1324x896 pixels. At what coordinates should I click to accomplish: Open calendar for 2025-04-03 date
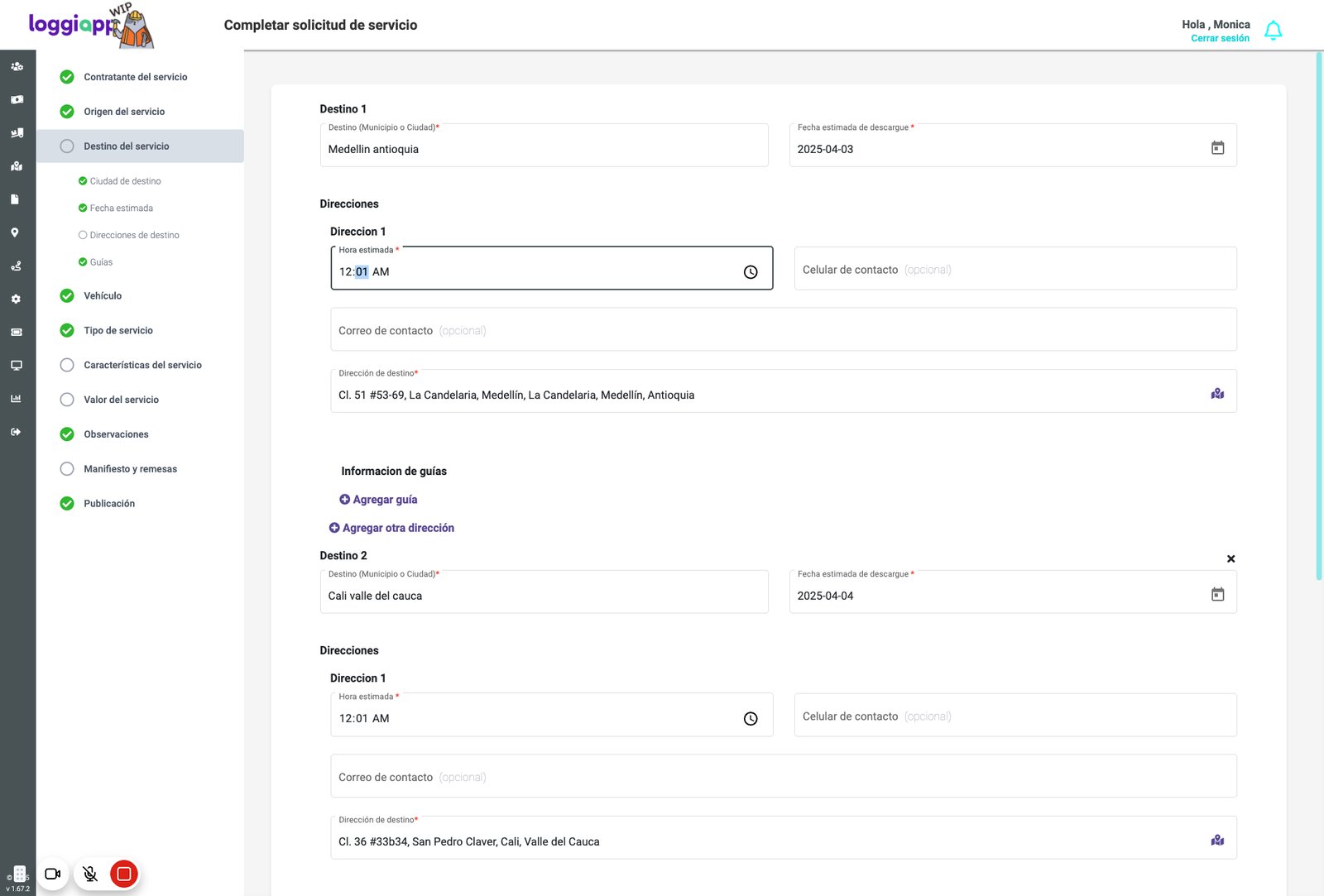coord(1217,148)
